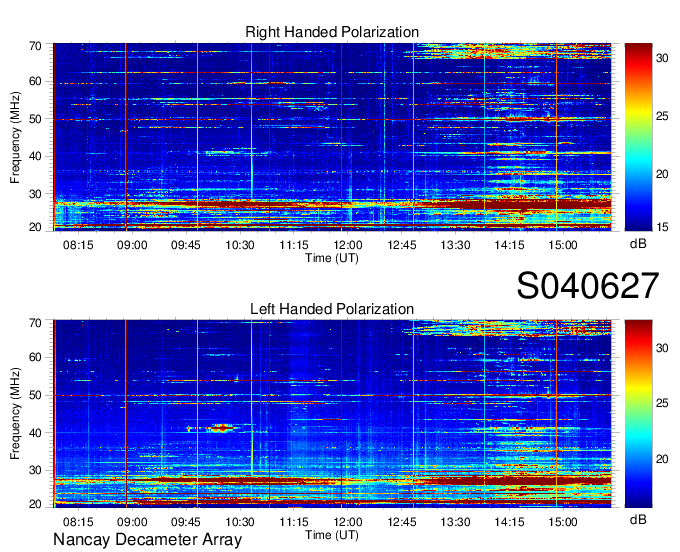Click the Nancay Decameter Array caption
This screenshot has width=680, height=552.
(x=147, y=539)
